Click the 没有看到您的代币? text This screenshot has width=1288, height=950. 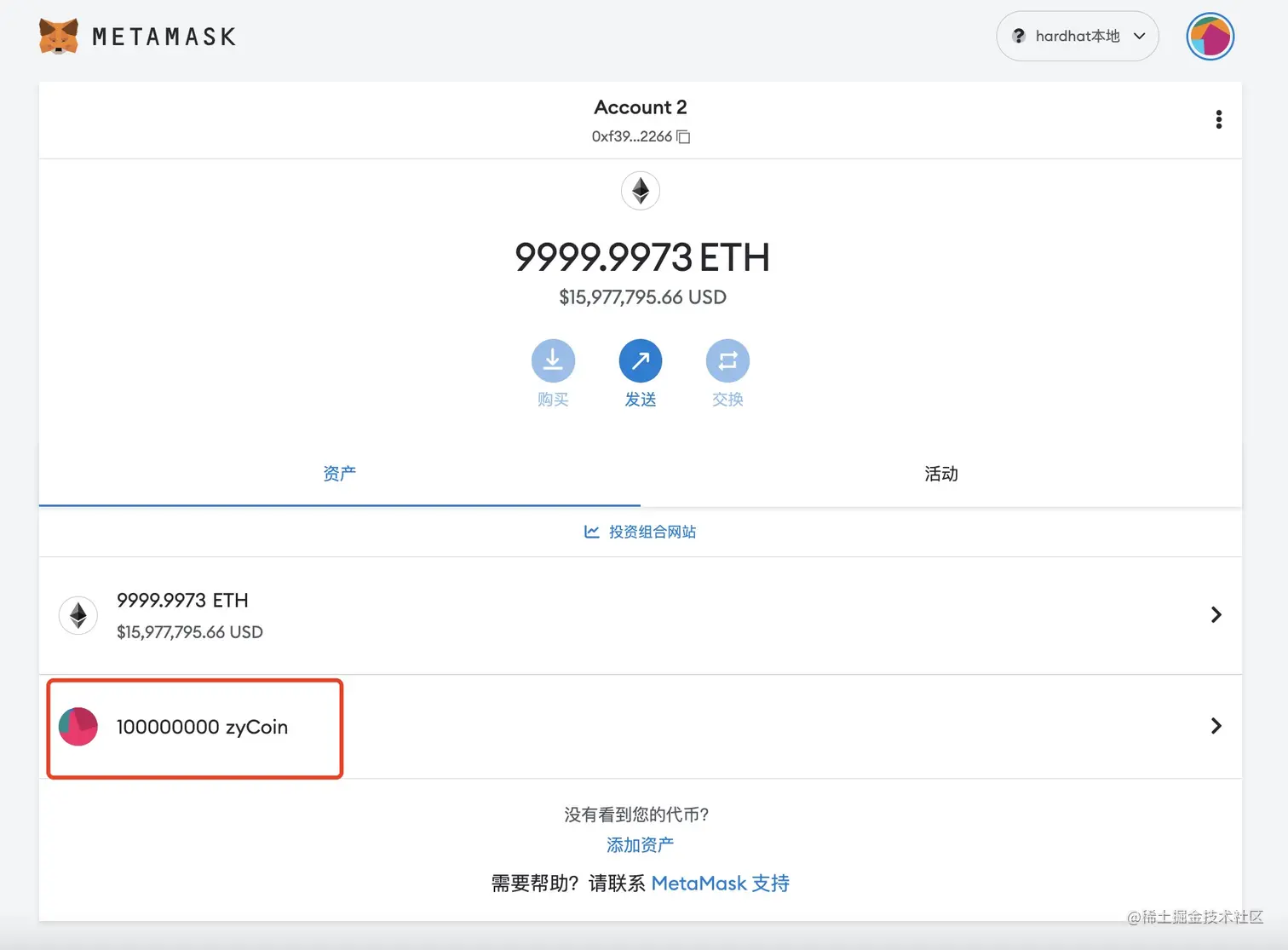pyautogui.click(x=636, y=815)
